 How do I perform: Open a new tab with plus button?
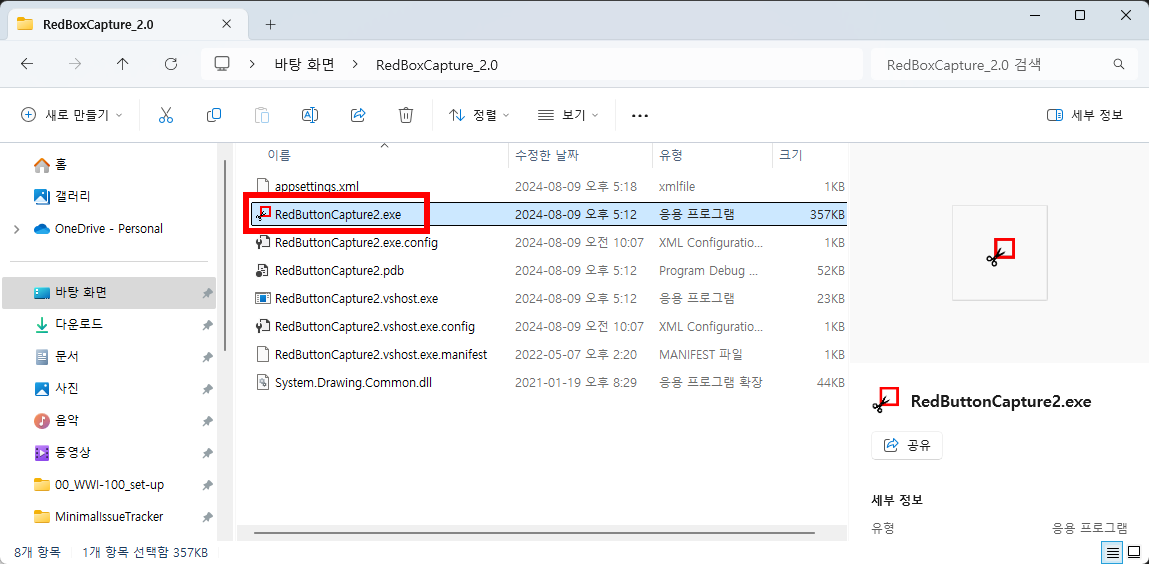point(270,24)
